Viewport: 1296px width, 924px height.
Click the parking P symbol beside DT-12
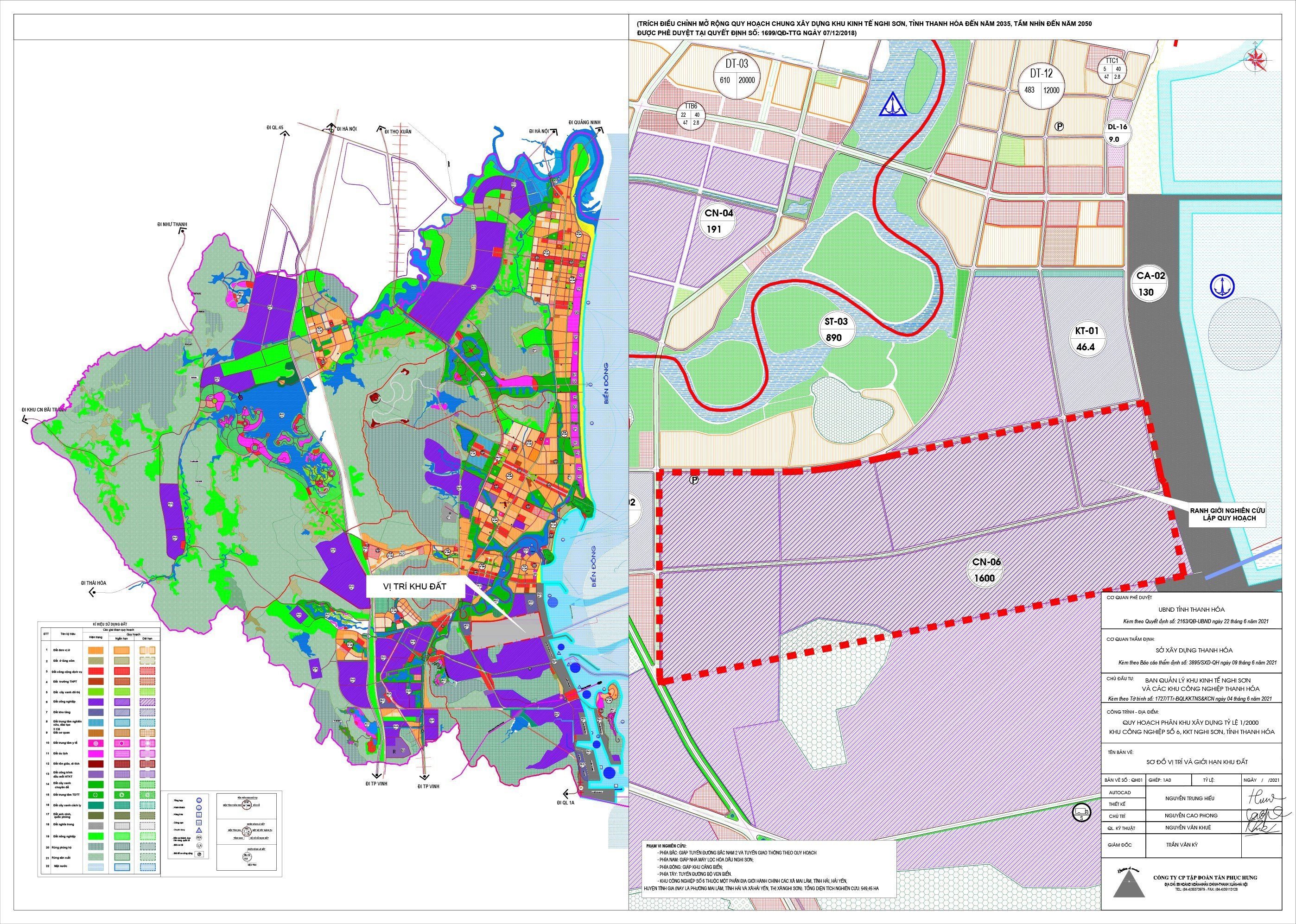1060,127
